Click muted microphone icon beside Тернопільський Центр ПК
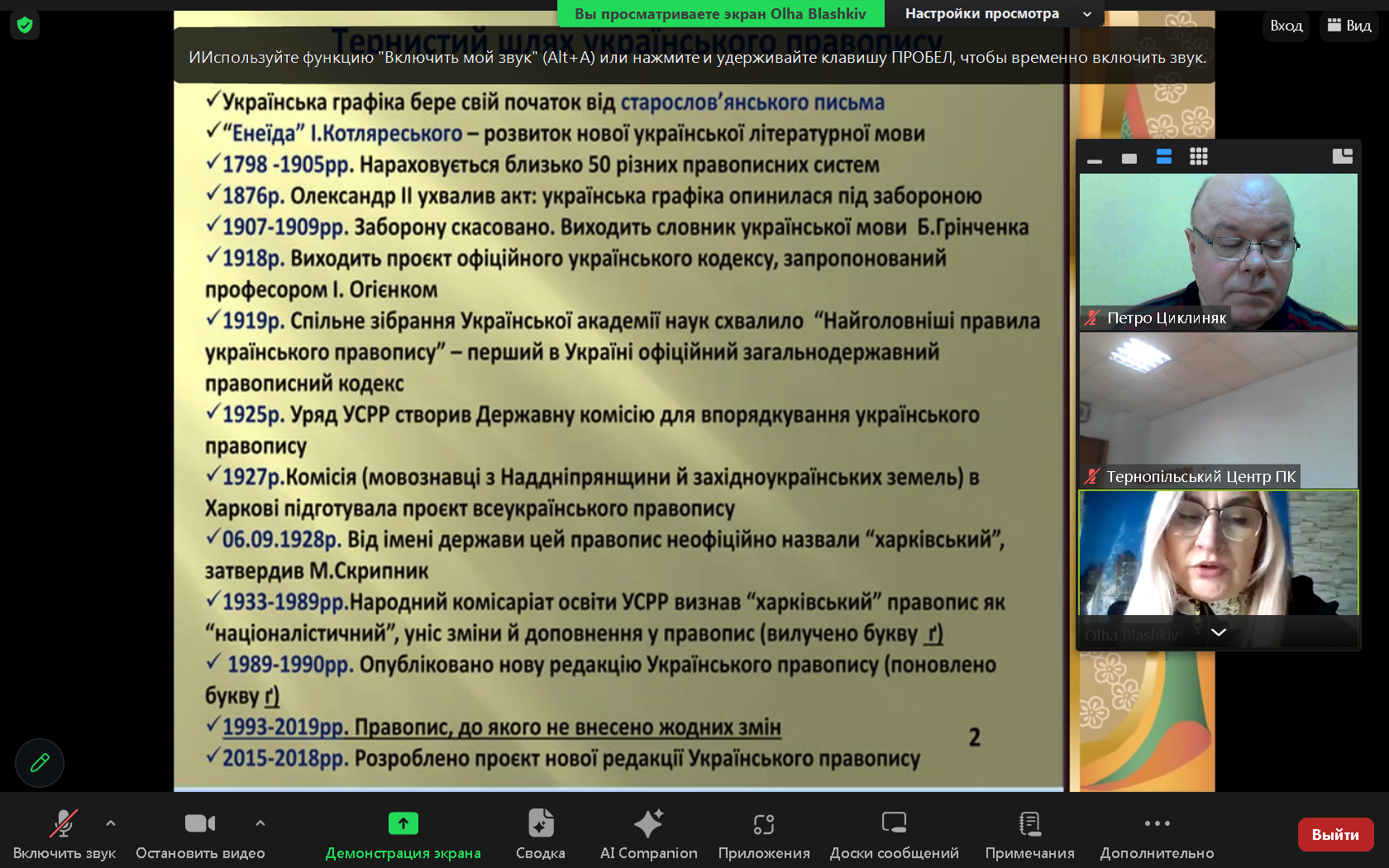1389x868 pixels. click(x=1092, y=476)
